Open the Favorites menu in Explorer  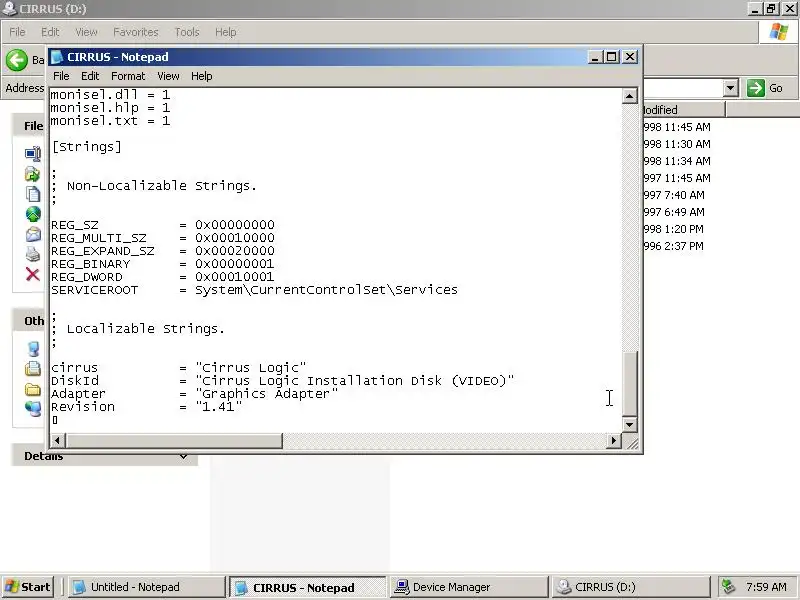pyautogui.click(x=136, y=32)
